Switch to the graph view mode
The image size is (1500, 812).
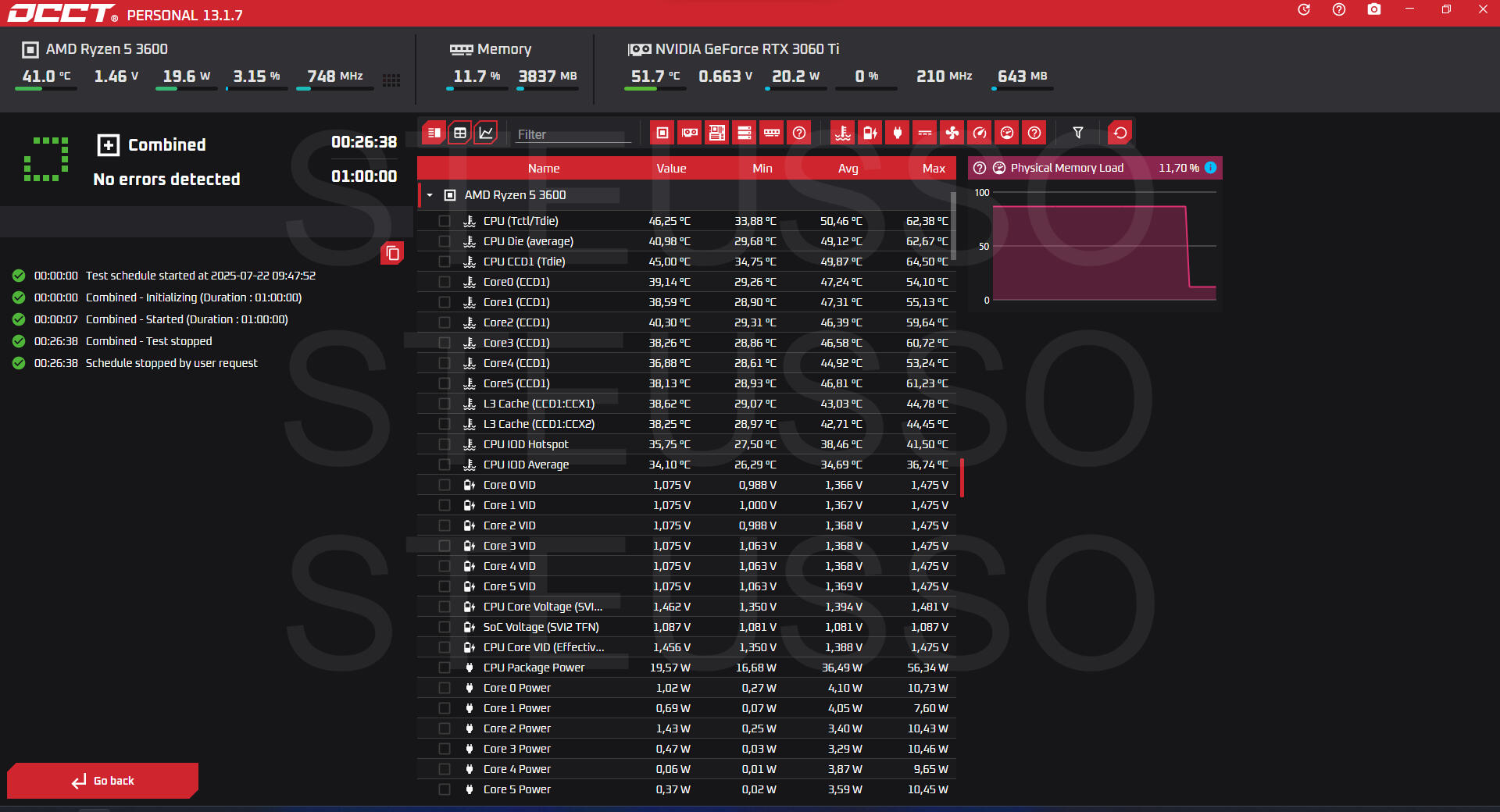(486, 133)
